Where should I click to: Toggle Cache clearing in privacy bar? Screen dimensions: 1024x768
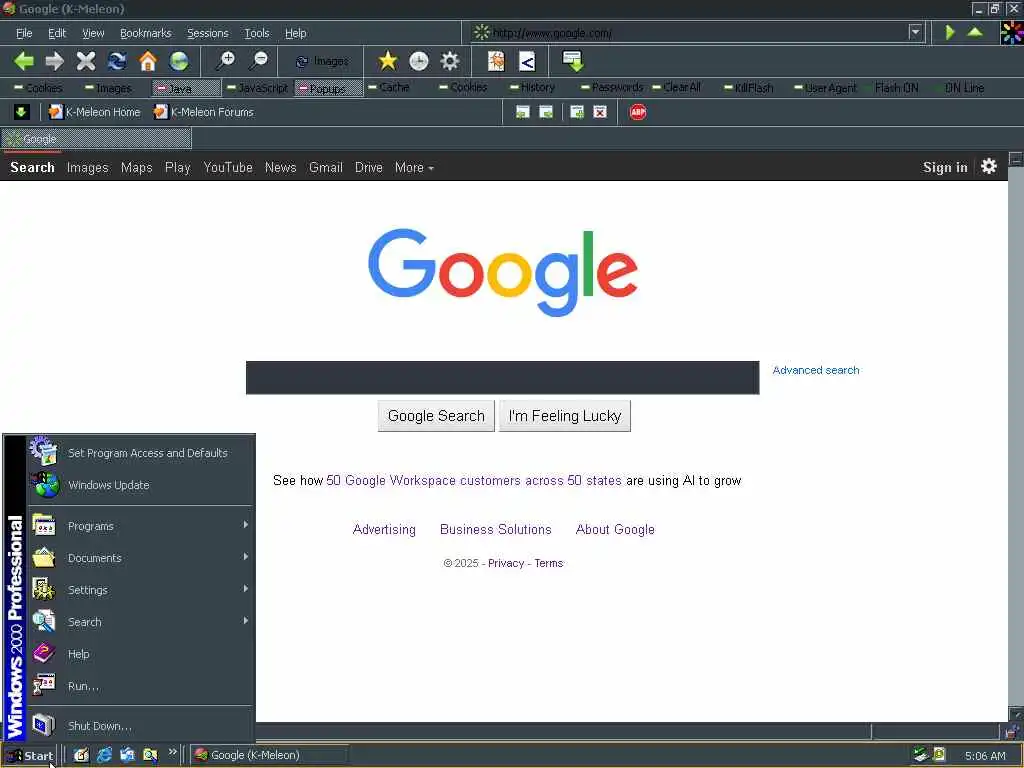389,88
